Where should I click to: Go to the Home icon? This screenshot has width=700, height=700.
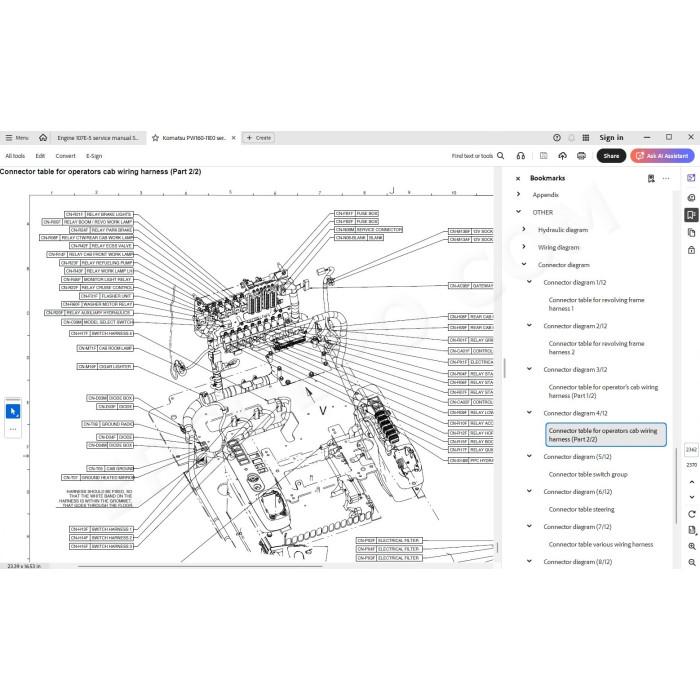pos(43,138)
